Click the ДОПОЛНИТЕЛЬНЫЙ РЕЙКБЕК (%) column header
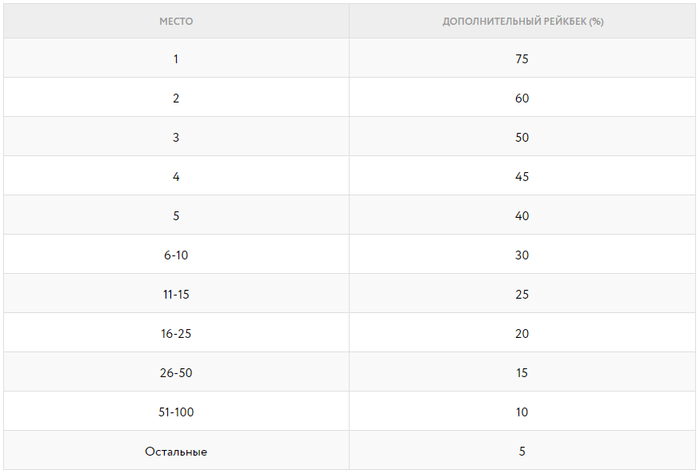 pyautogui.click(x=522, y=21)
